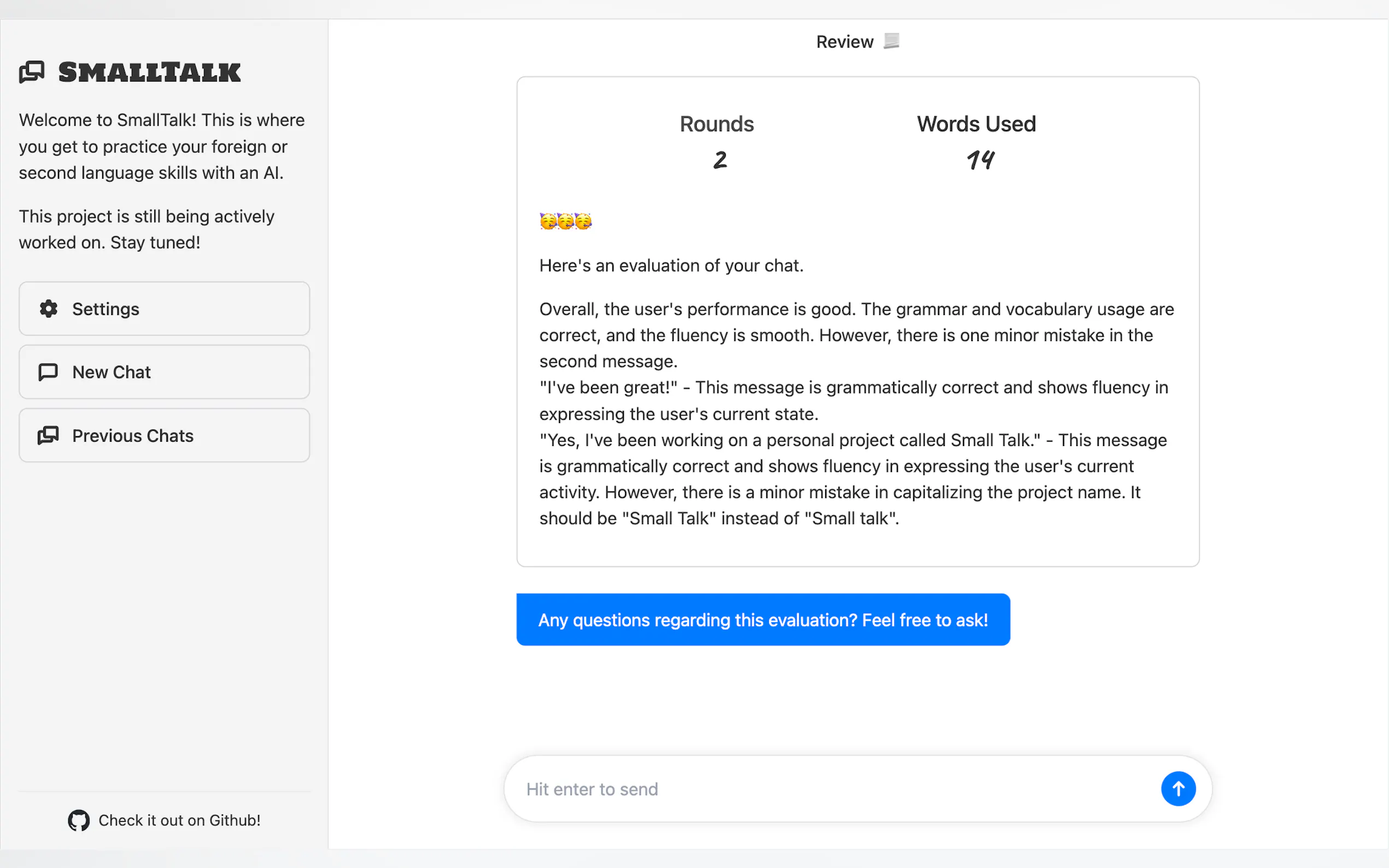The image size is (1389, 868).
Task: Click the SMALLTALK title text
Action: click(x=150, y=72)
